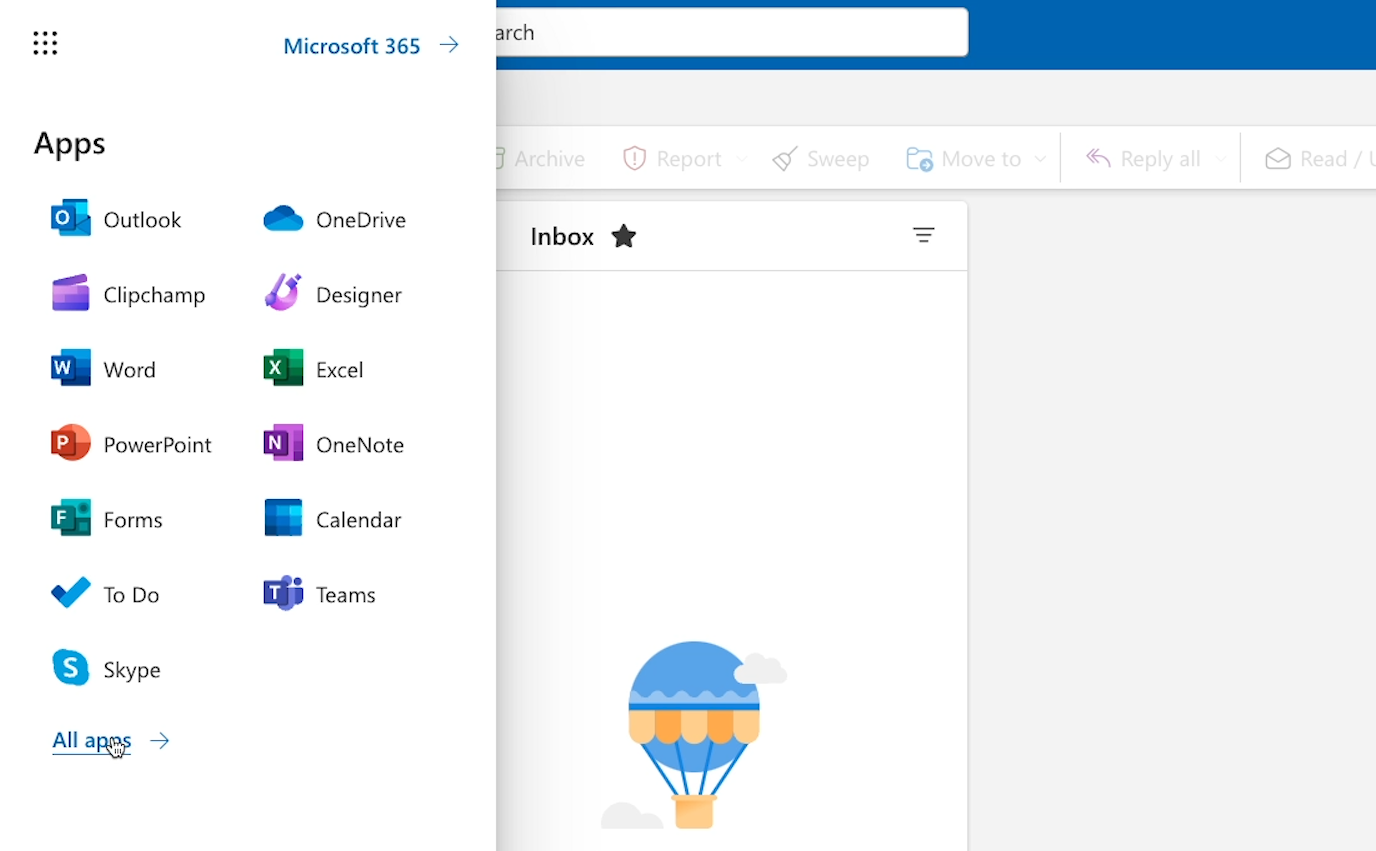
Task: Open the Designer app icon
Action: [x=283, y=294]
